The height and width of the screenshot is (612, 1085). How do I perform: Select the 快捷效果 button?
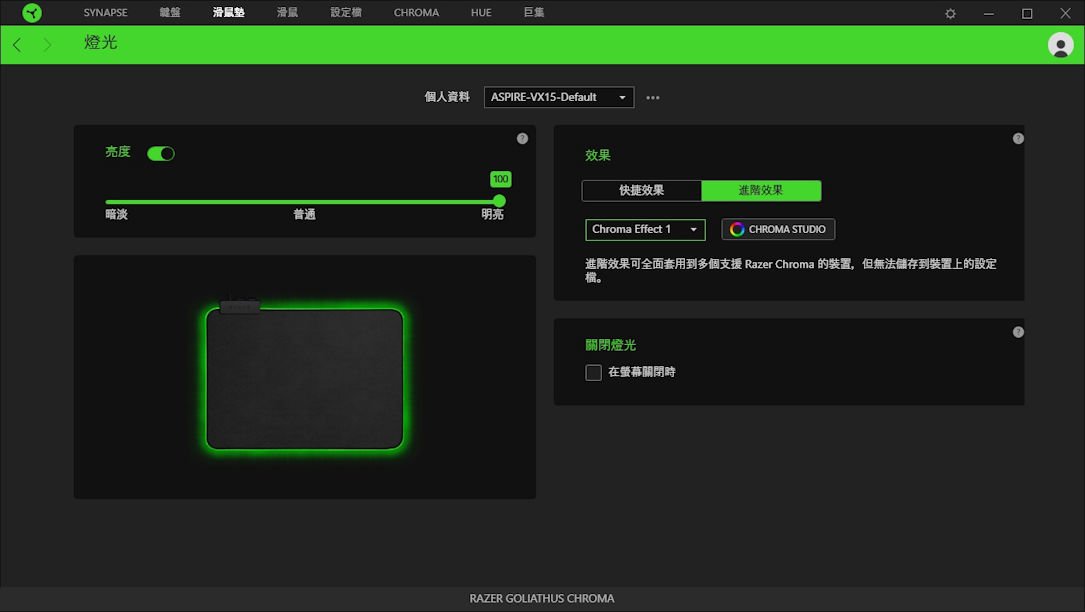click(x=641, y=190)
